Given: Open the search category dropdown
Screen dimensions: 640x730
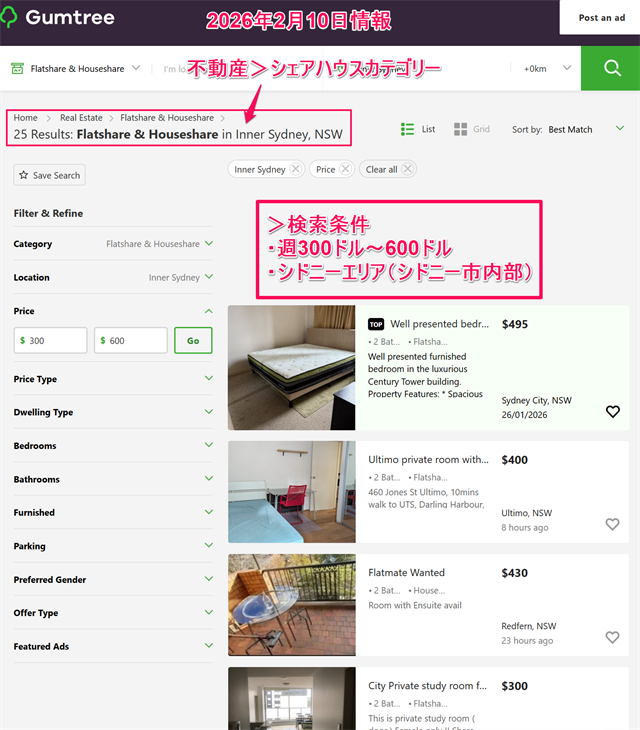Looking at the screenshot, I should [x=135, y=68].
